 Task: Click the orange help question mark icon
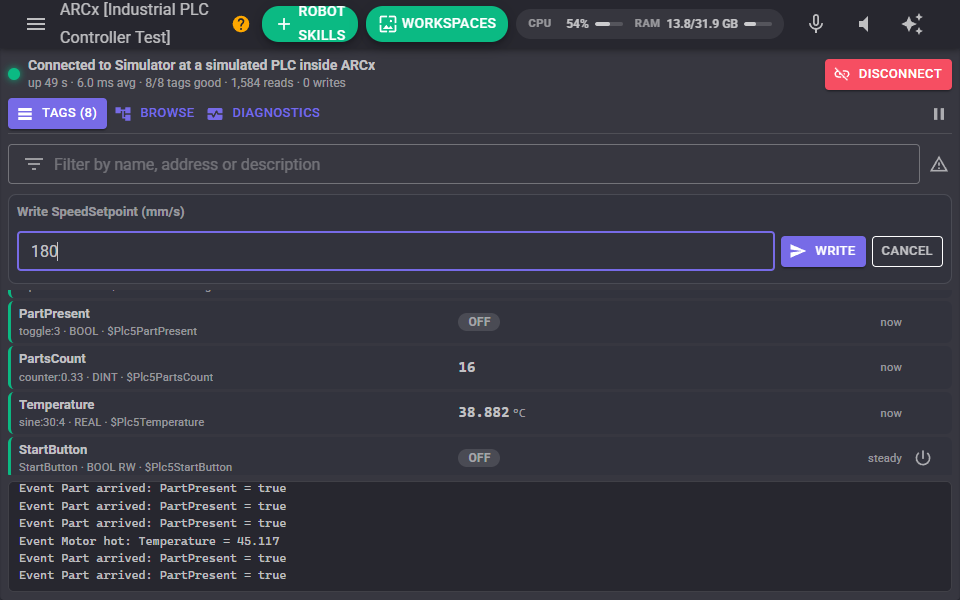(241, 24)
